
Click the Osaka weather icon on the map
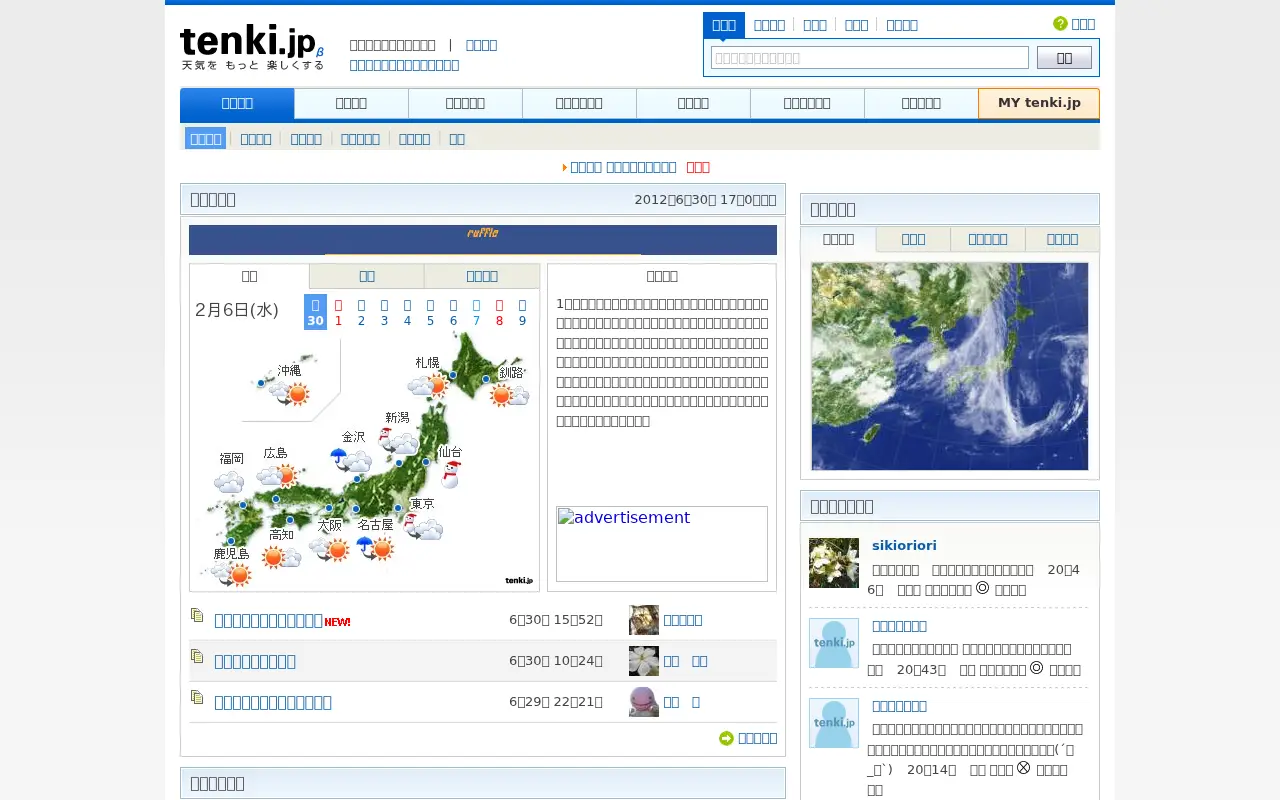coord(328,548)
